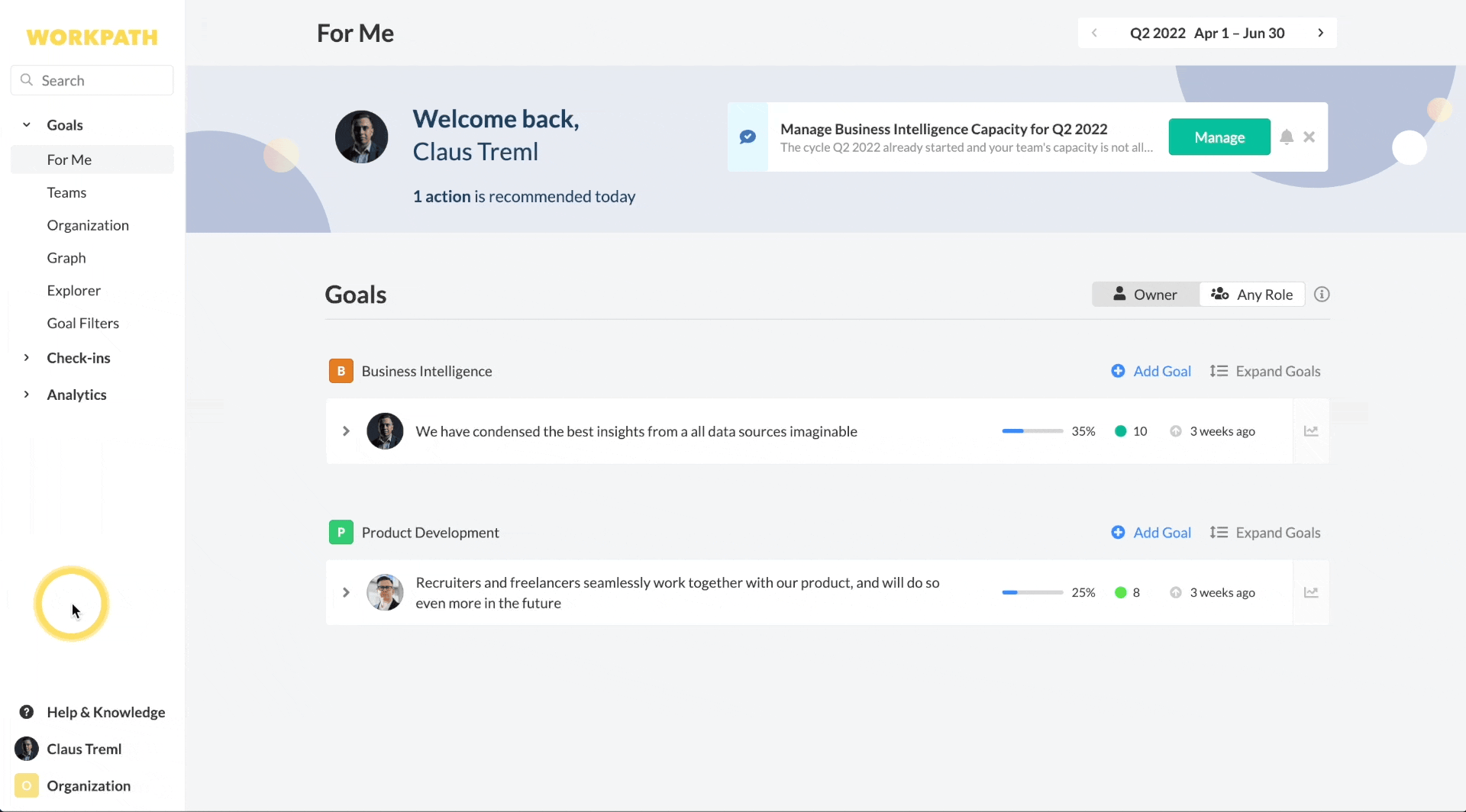Click the Help & Knowledge question mark icon
This screenshot has width=1466, height=812.
(x=27, y=712)
